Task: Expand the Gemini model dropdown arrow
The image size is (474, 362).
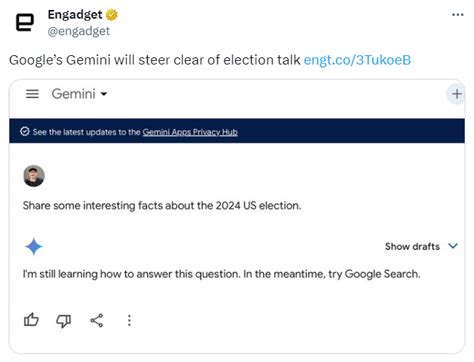Action: 104,94
